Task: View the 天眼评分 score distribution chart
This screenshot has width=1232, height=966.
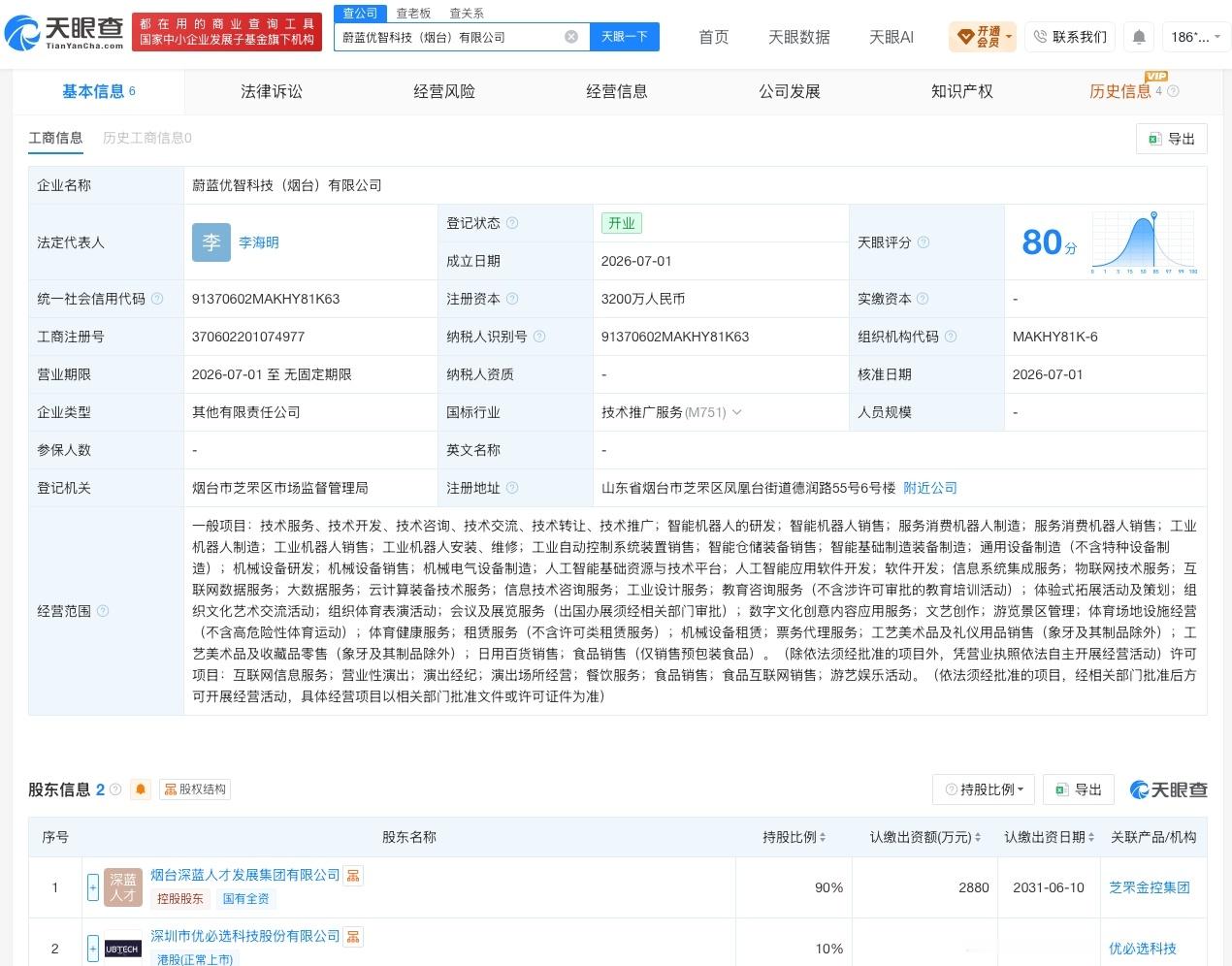Action: coord(1145,242)
